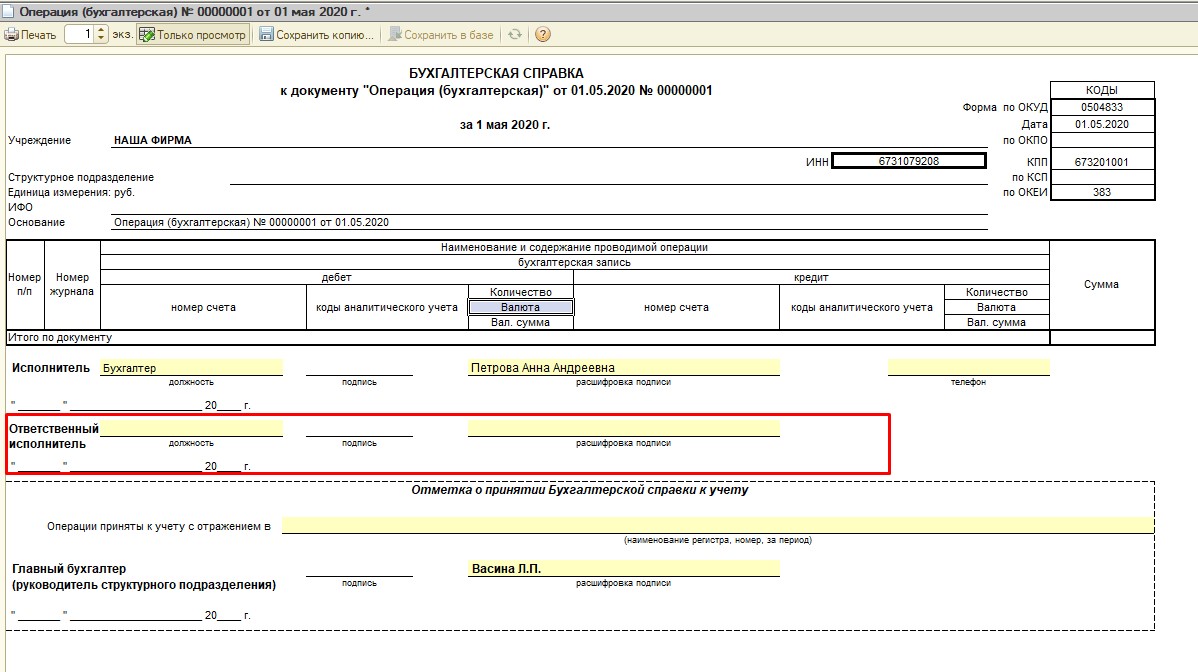Viewport: 1198px width, 672px height.
Task: Open help with the question mark icon
Action: coord(542,35)
